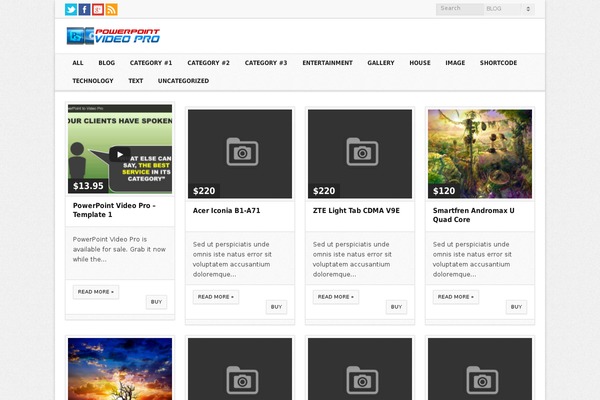
Task: Open the Facebook social icon
Action: pyautogui.click(x=84, y=9)
